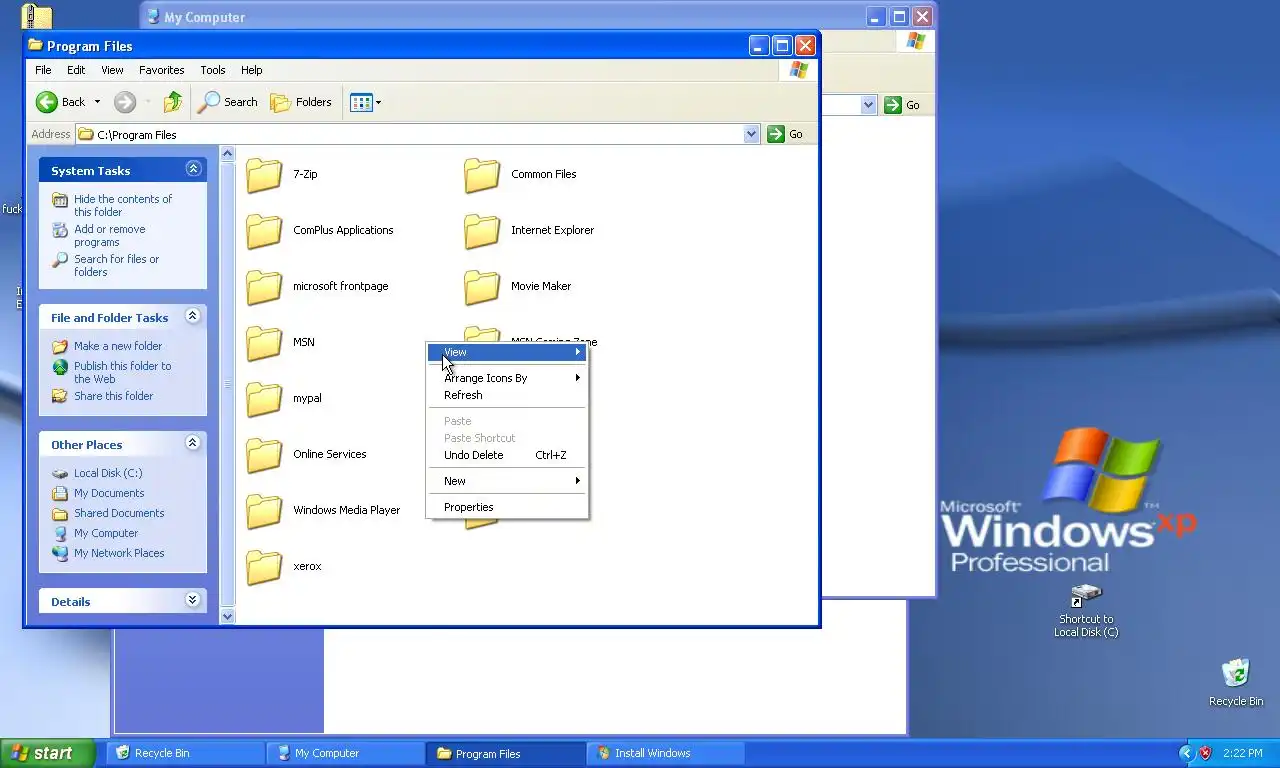Open the File menu
This screenshot has height=768, width=1280.
pos(43,70)
